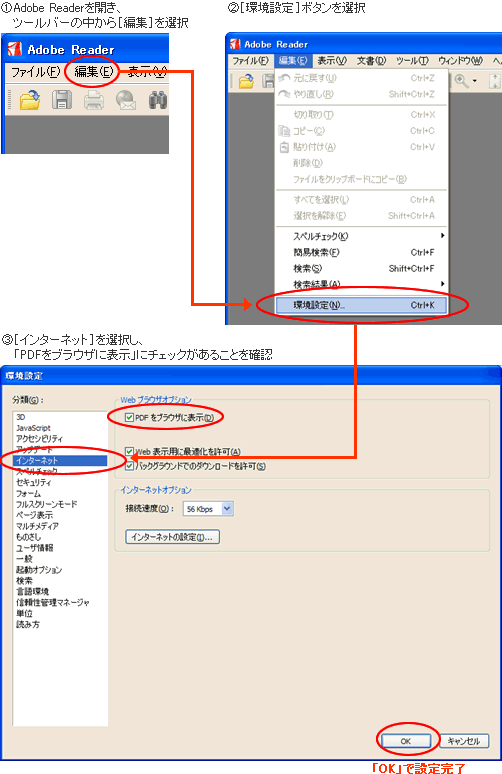Screen dimensions: 502x774
Task: Click binoculars Search icon in first Adobe Reader window
Action: pos(157,100)
